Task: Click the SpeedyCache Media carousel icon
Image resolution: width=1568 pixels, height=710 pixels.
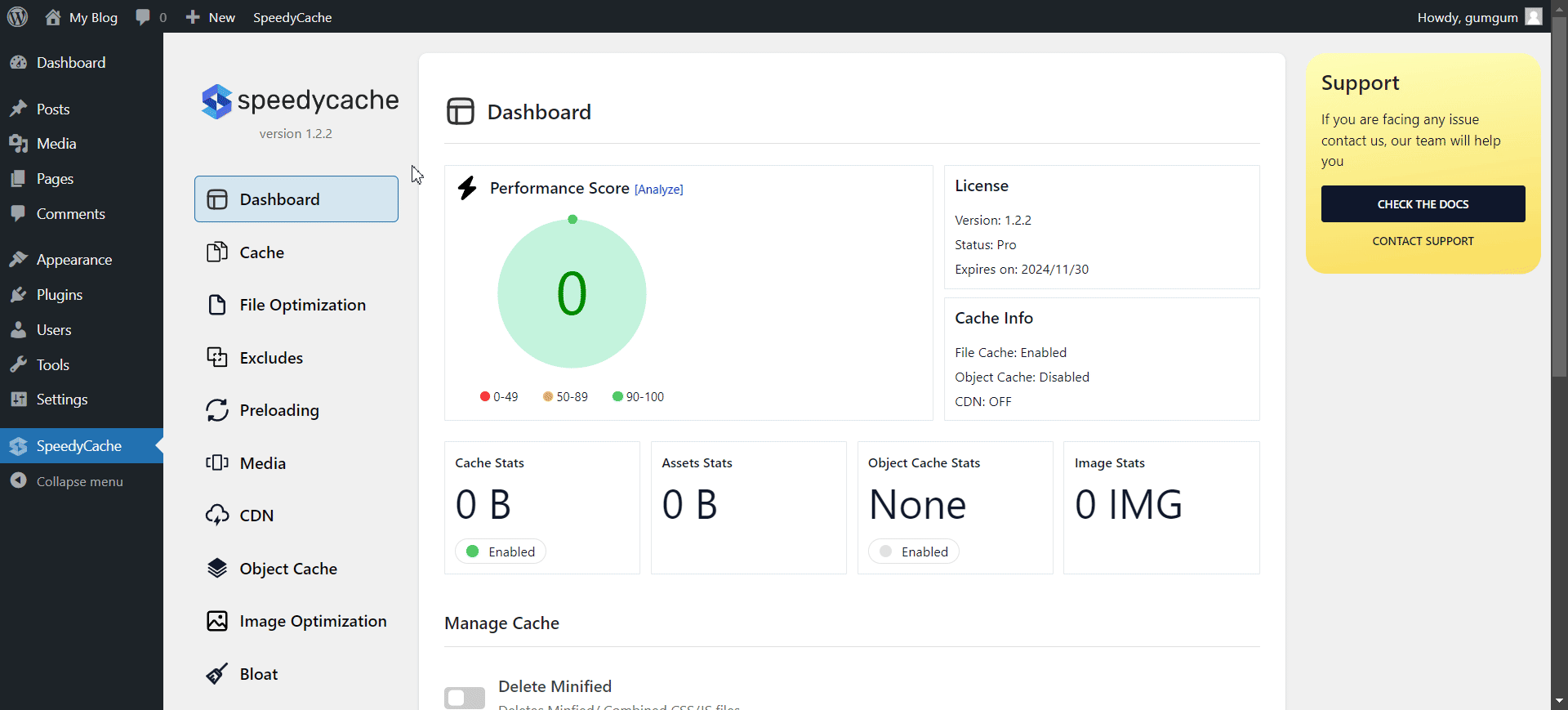Action: 216,463
